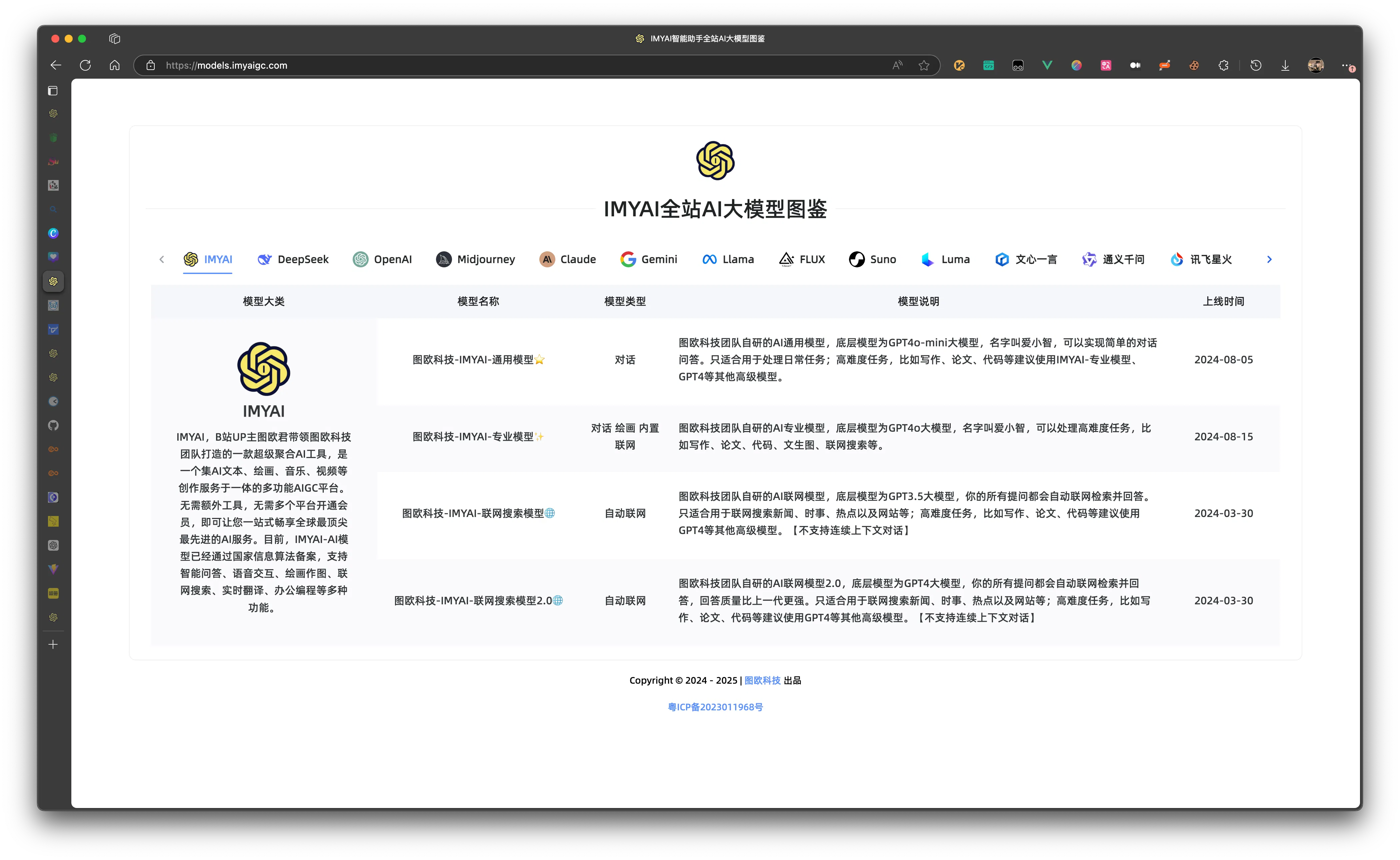Open the browser History clock icon
1400x860 pixels.
click(x=1256, y=65)
